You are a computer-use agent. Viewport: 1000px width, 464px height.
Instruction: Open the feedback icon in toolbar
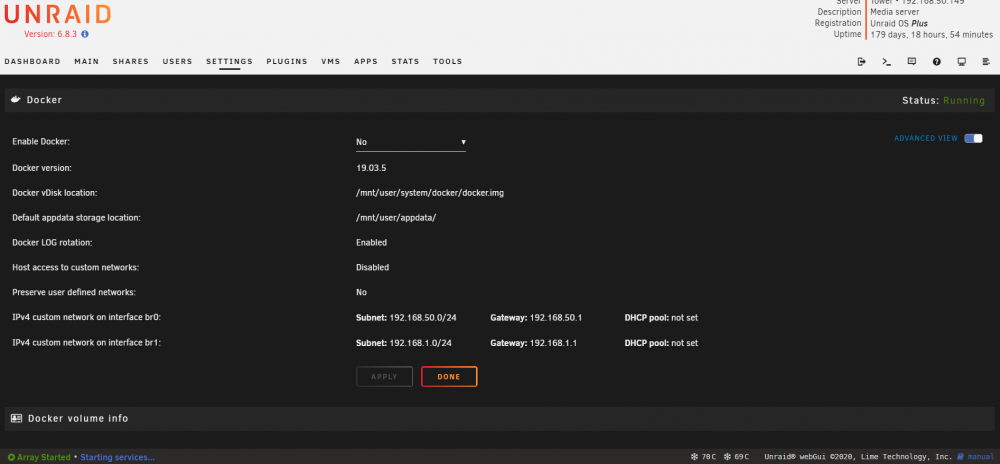(911, 62)
